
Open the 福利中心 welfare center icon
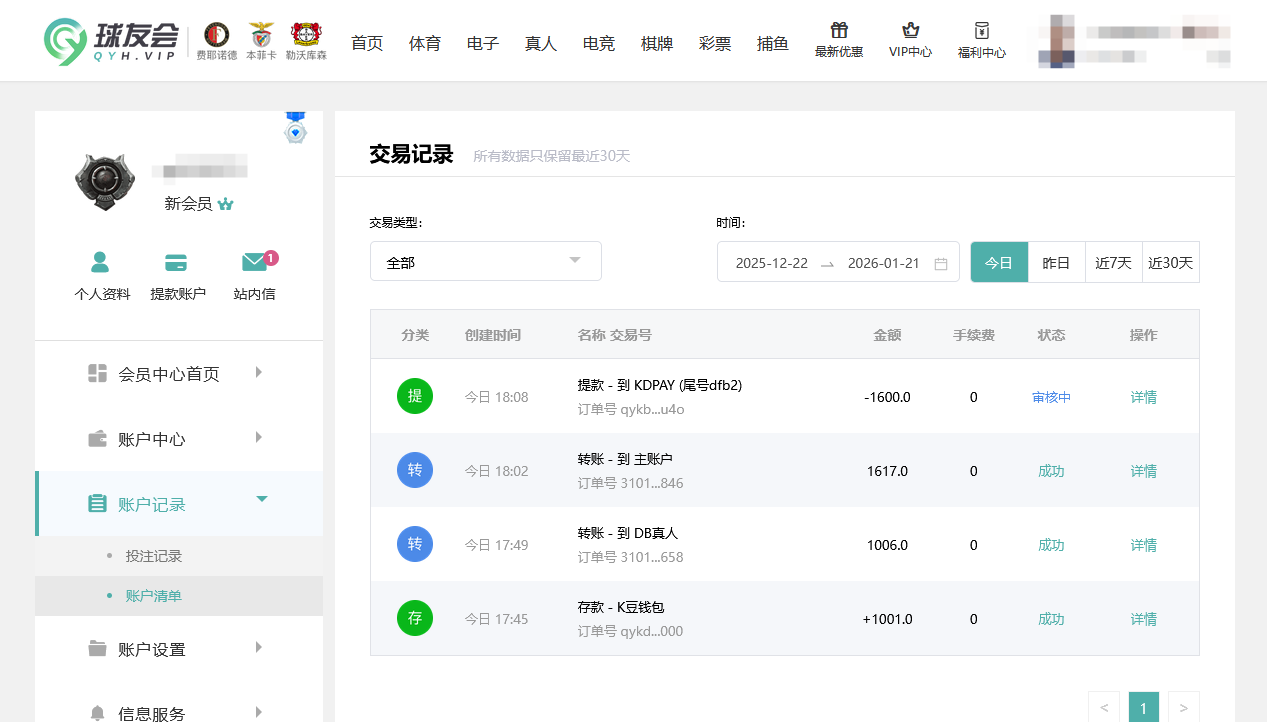coord(981,42)
